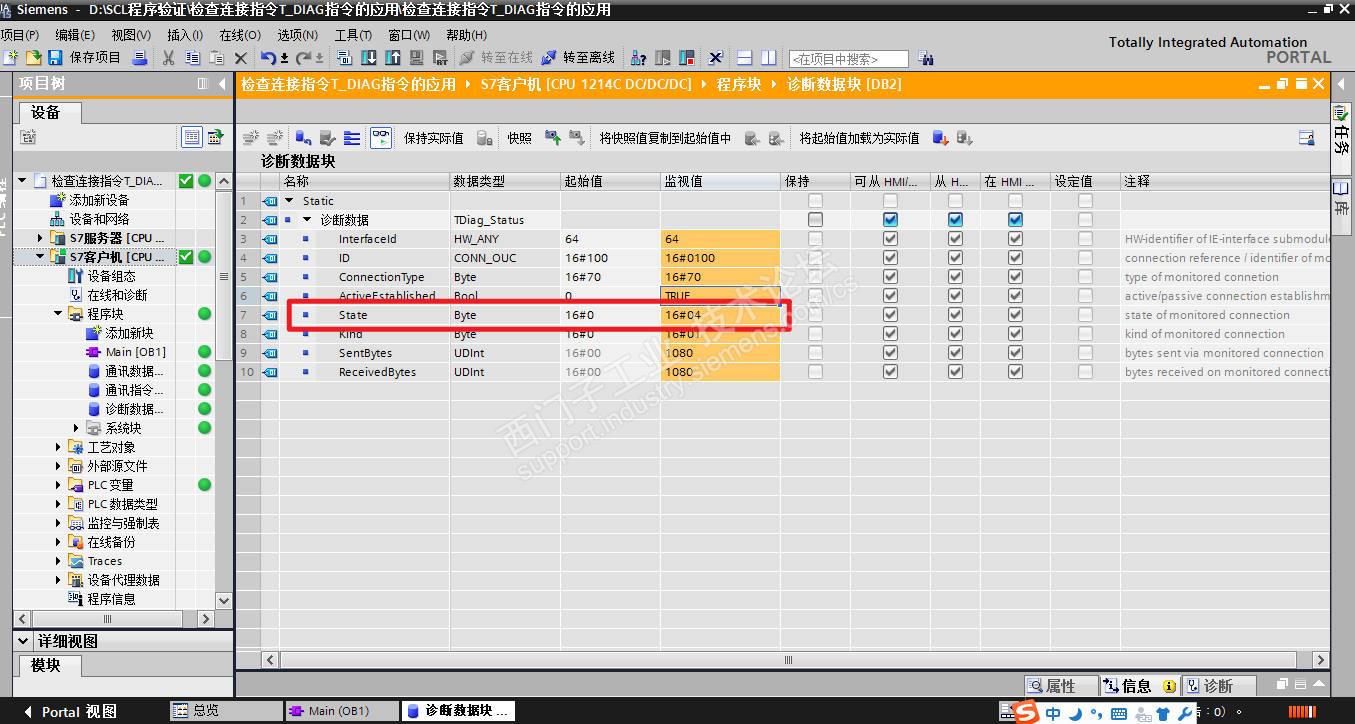This screenshot has width=1355, height=724.
Task: Click the split editor vertically icon
Action: click(768, 58)
